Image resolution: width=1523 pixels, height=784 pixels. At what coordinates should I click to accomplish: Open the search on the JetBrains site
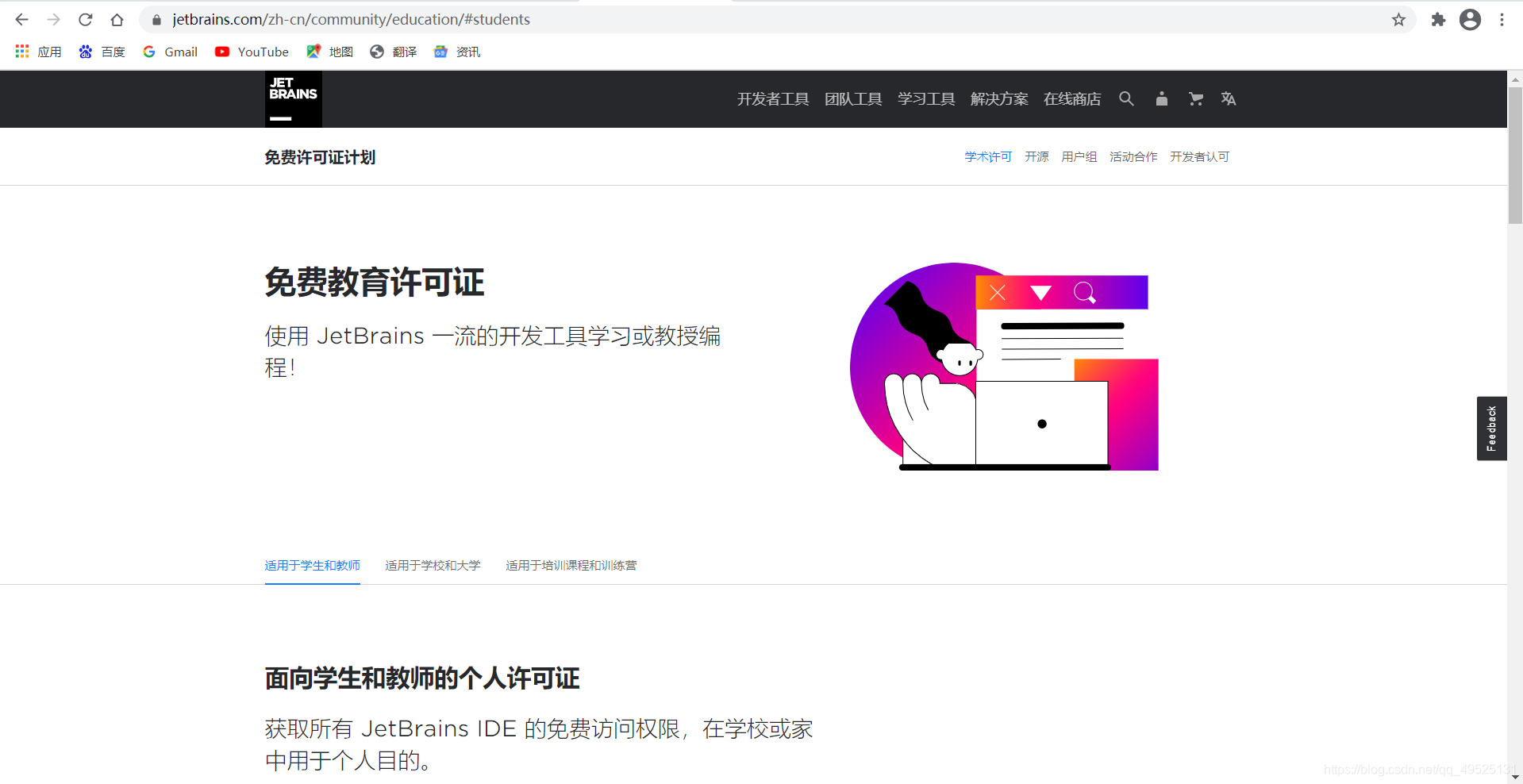(x=1126, y=98)
